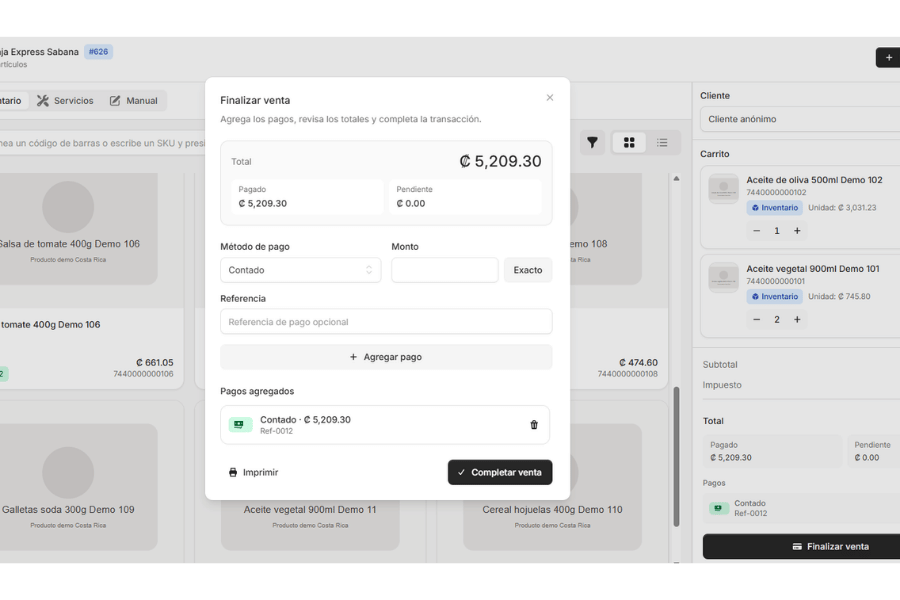This screenshot has width=900, height=600.
Task: Click the product list vertical scrollbar
Action: 676,456
